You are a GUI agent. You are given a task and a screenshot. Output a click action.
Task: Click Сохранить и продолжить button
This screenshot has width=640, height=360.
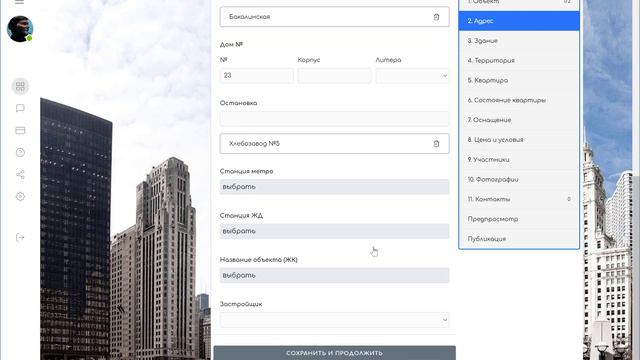[x=334, y=353]
